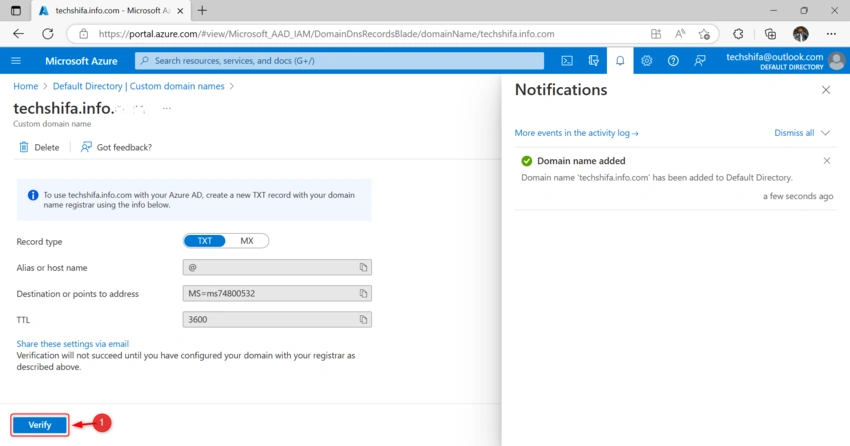
Task: Click More events in the activity log
Action: (576, 133)
